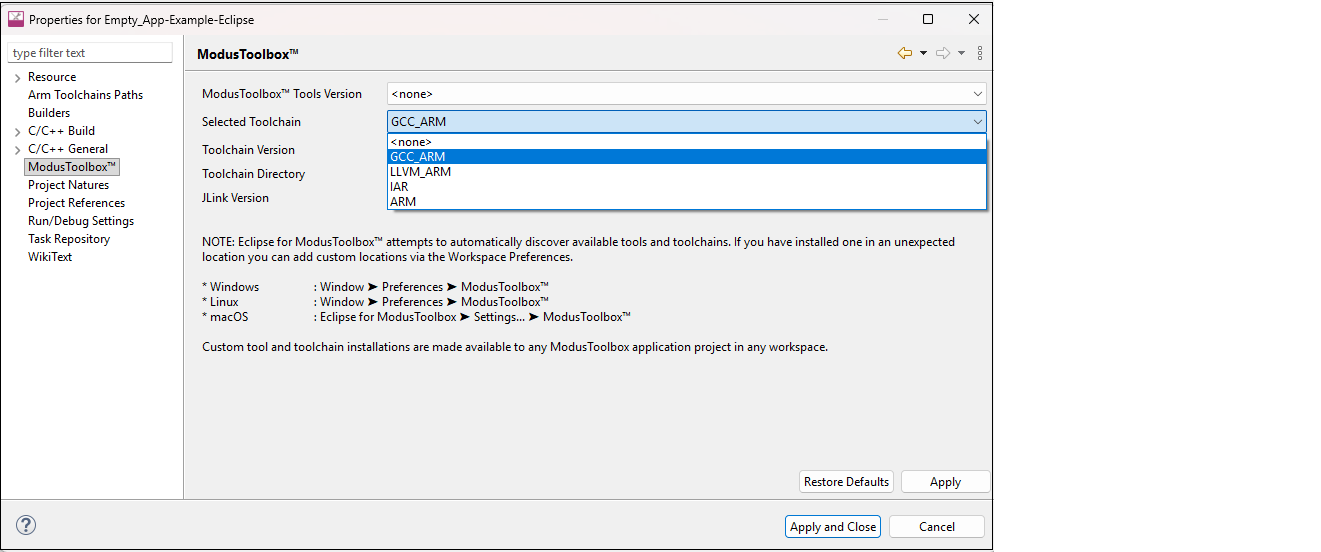Click the back navigation arrow icon
Screen dimensions: 1321x552
pyautogui.click(x=905, y=53)
